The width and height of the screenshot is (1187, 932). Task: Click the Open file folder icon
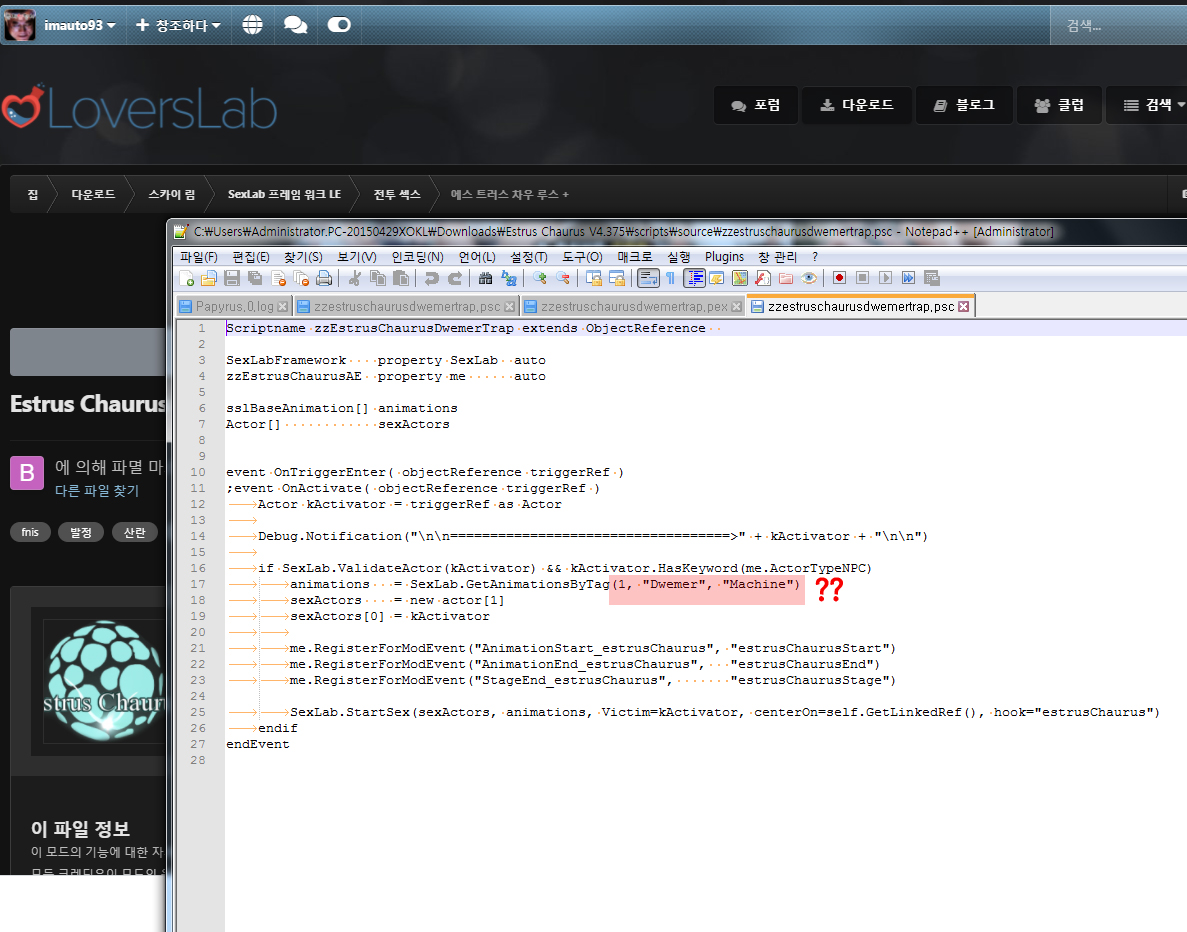[x=209, y=279]
